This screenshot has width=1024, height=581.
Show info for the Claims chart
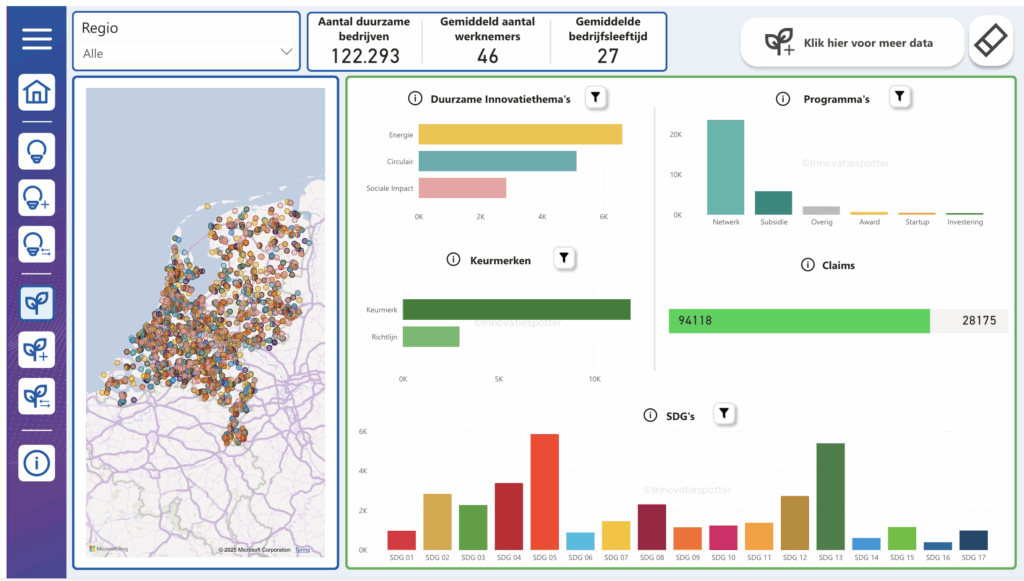[x=807, y=265]
